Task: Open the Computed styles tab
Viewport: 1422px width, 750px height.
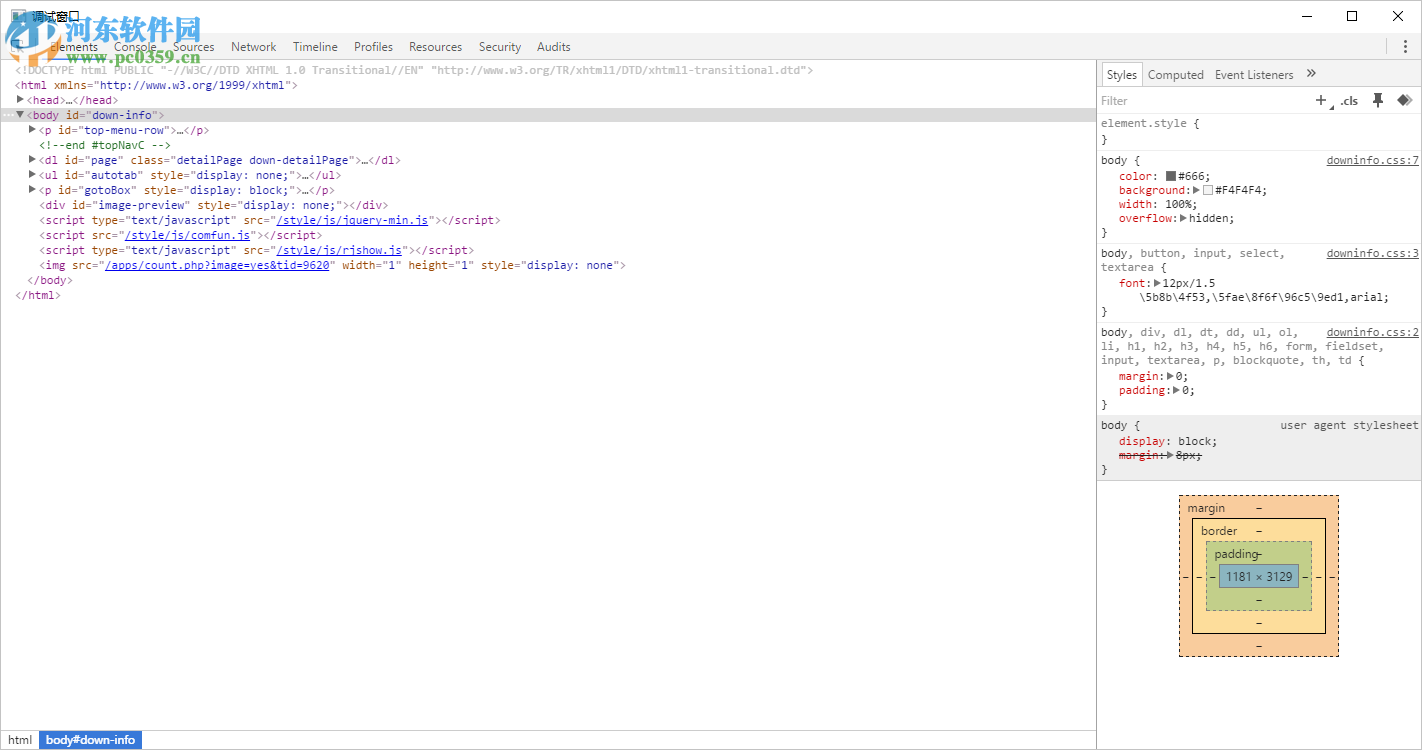Action: click(1175, 75)
